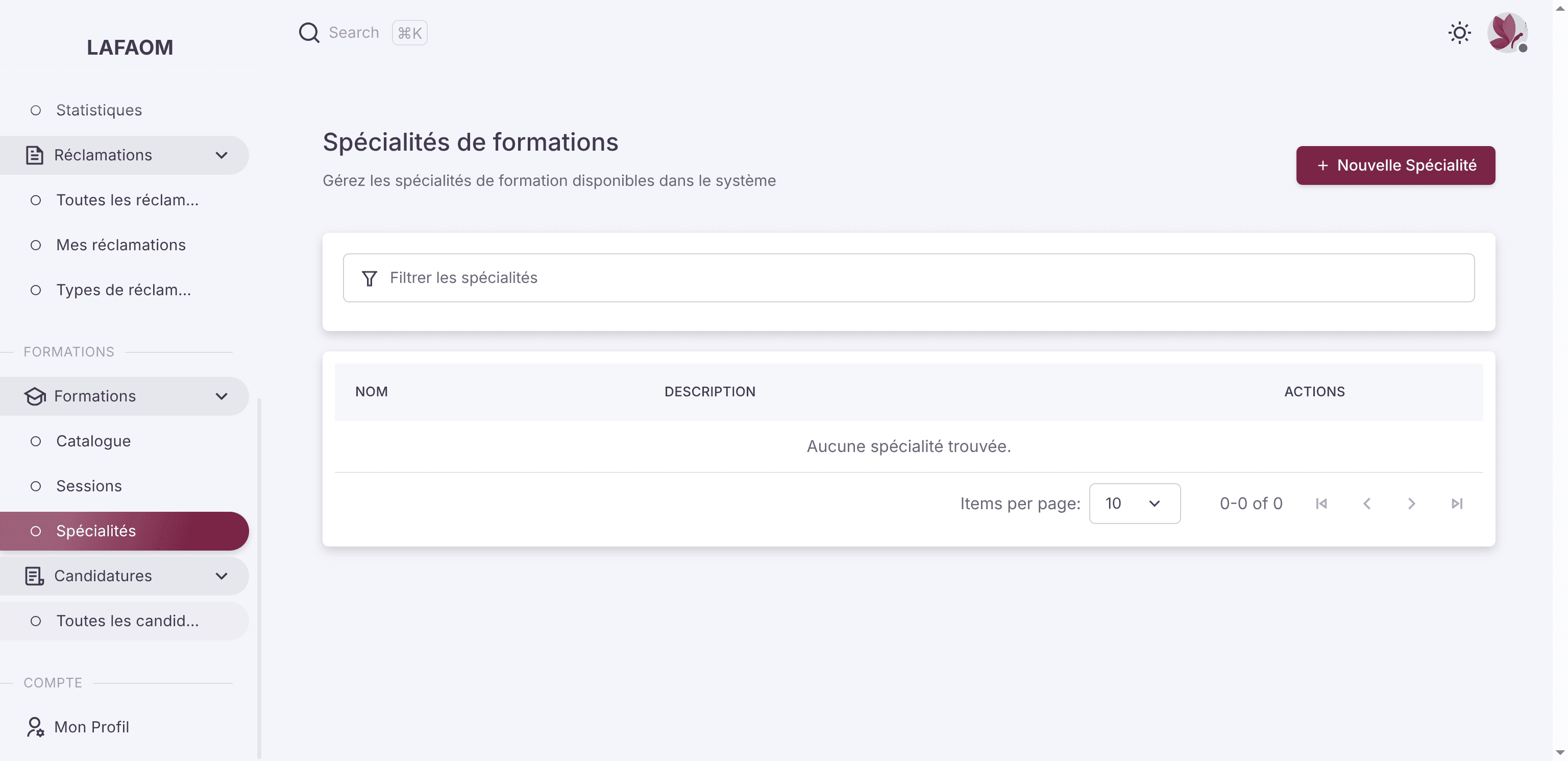Toggle the sun light-mode theme icon
The image size is (1568, 761).
tap(1459, 33)
